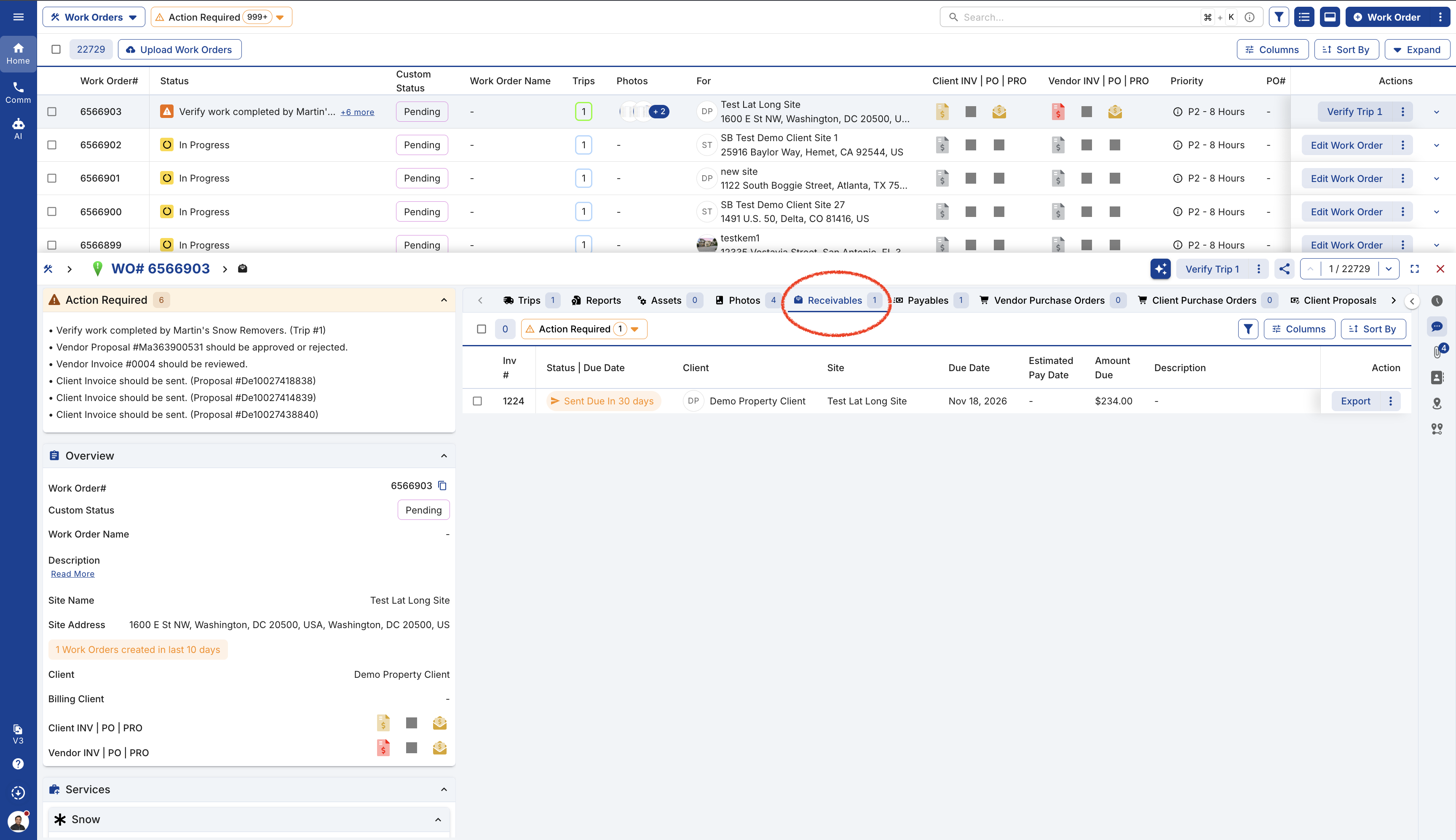Click the filter funnel icon in top bar
Image resolution: width=1456 pixels, height=840 pixels.
(x=1278, y=17)
